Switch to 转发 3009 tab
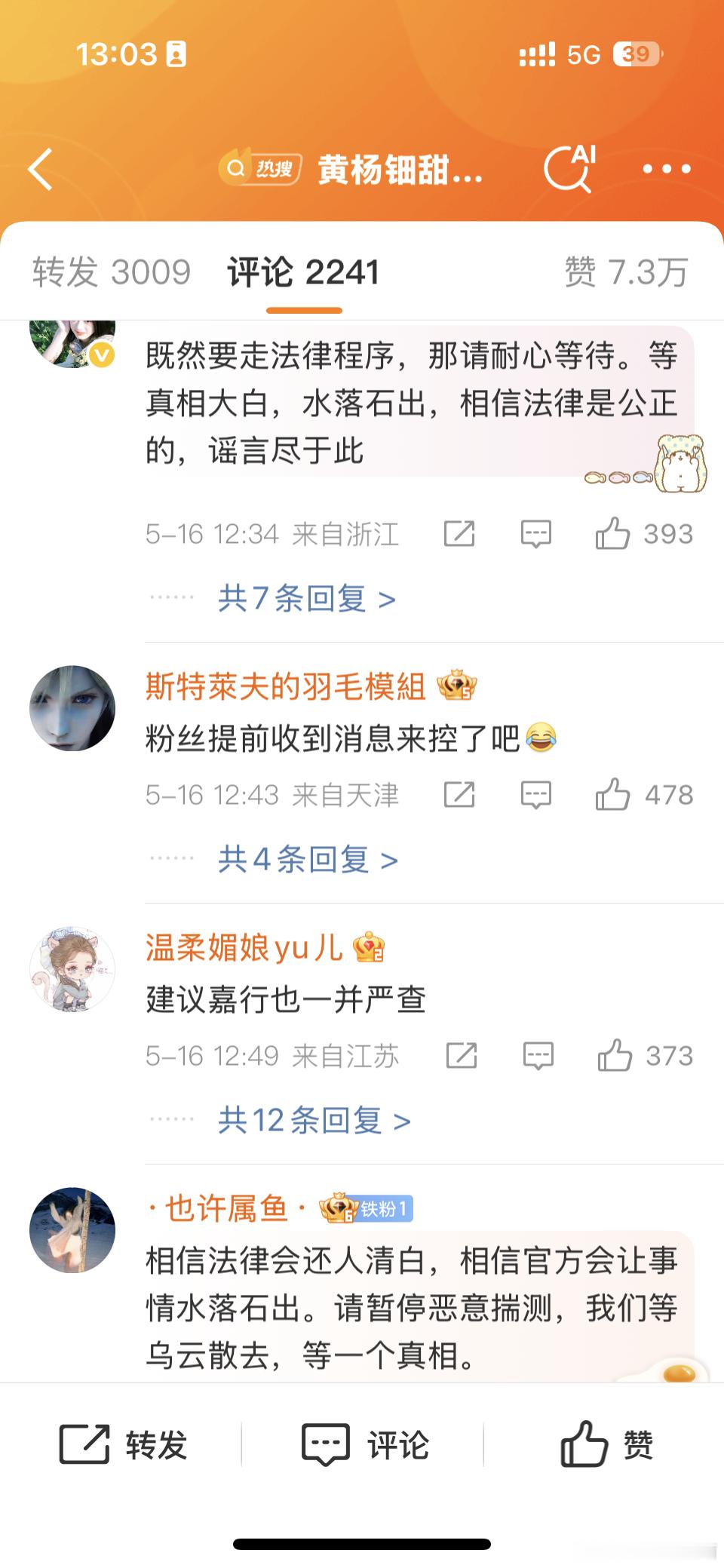This screenshot has width=724, height=1568. click(112, 272)
